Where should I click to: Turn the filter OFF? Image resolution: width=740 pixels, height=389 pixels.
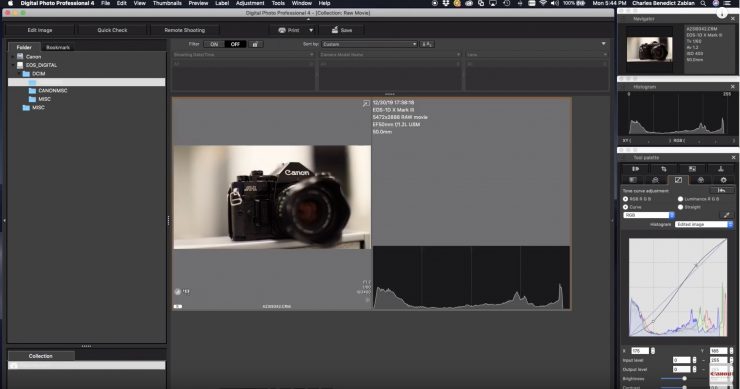tap(235, 44)
